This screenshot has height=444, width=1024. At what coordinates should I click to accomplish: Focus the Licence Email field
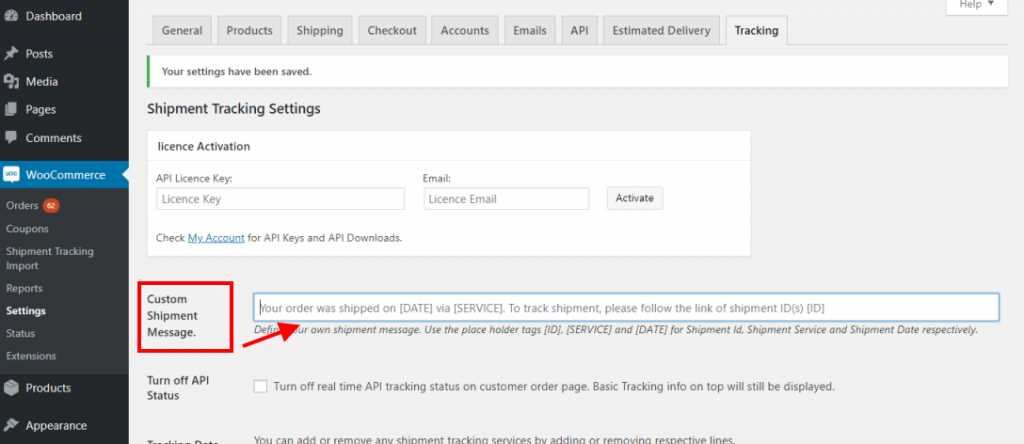point(506,198)
